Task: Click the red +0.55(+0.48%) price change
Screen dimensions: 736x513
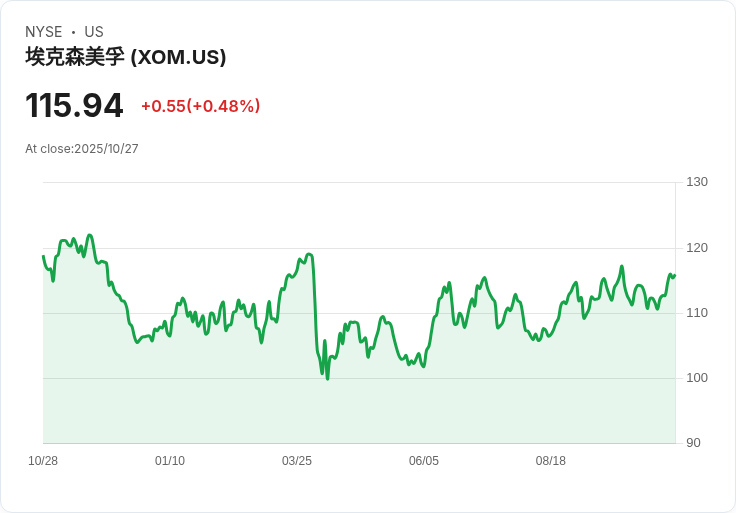Action: click(x=200, y=106)
